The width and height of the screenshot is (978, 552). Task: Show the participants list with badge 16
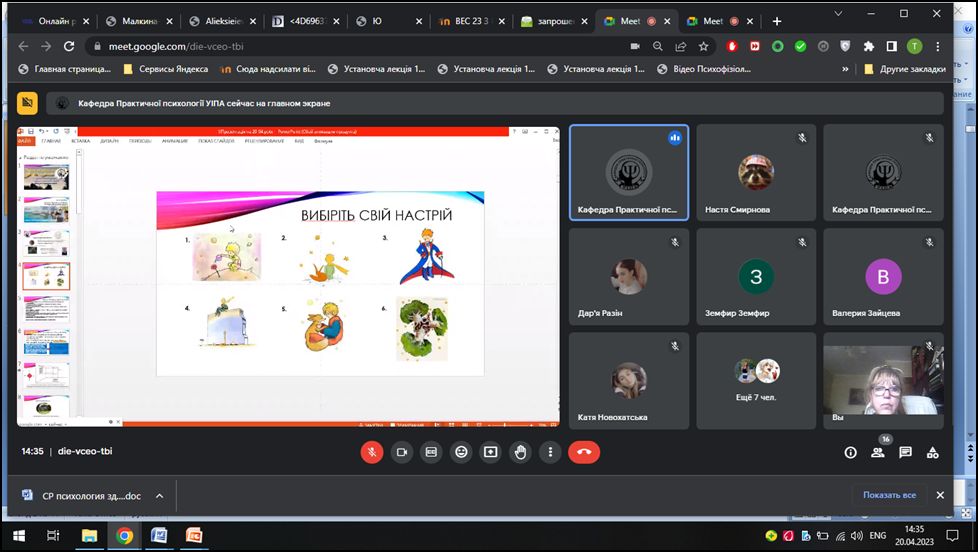click(878, 453)
